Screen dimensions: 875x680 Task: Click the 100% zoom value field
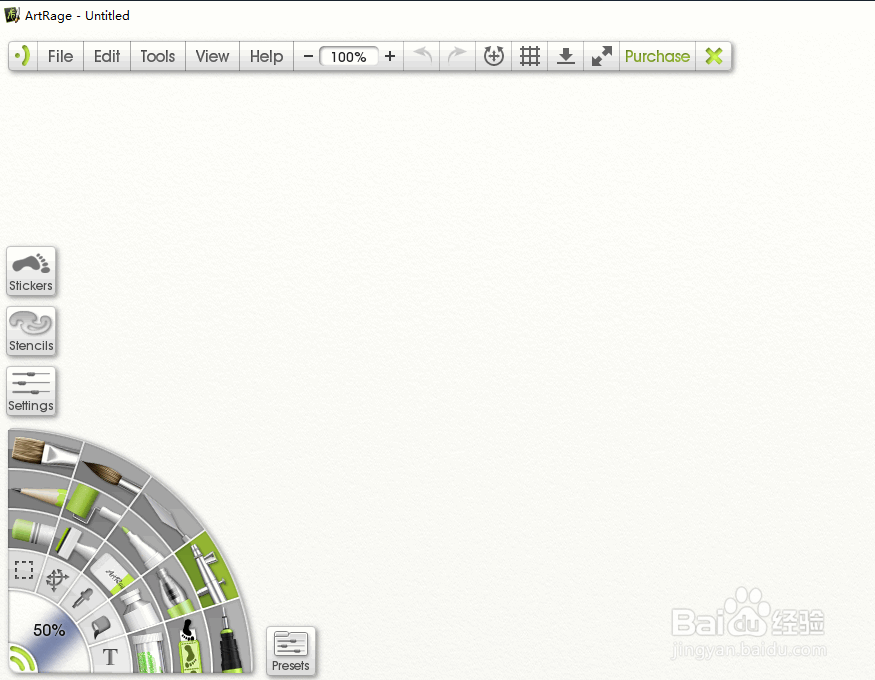tap(349, 56)
